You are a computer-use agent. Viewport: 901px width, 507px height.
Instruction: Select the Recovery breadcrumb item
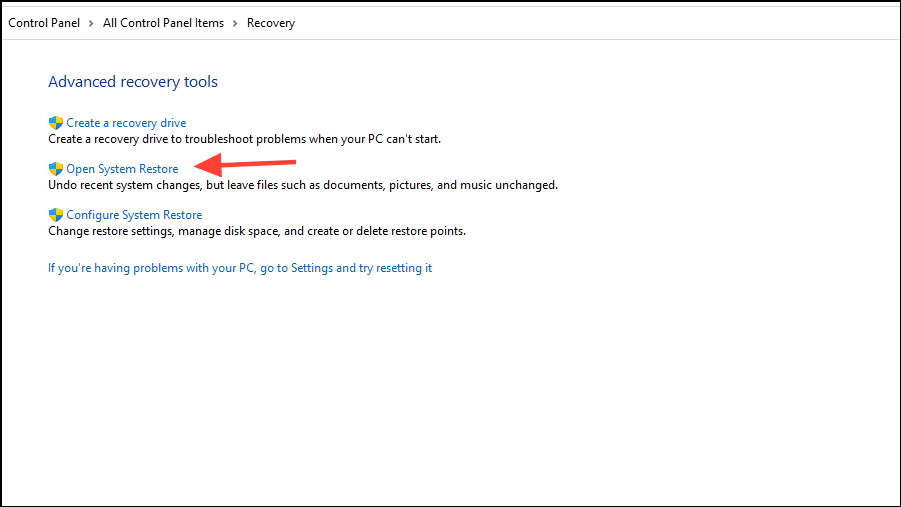[x=271, y=23]
